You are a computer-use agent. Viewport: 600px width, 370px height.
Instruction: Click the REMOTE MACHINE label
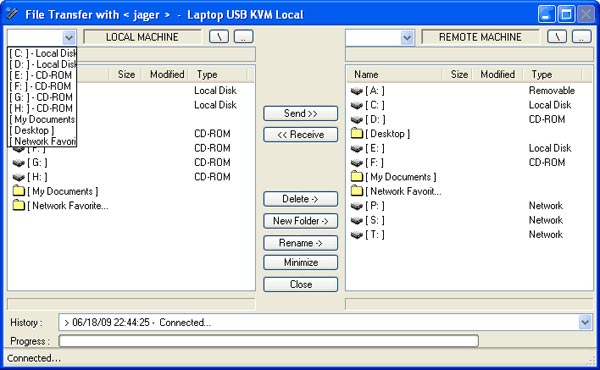pyautogui.click(x=480, y=37)
